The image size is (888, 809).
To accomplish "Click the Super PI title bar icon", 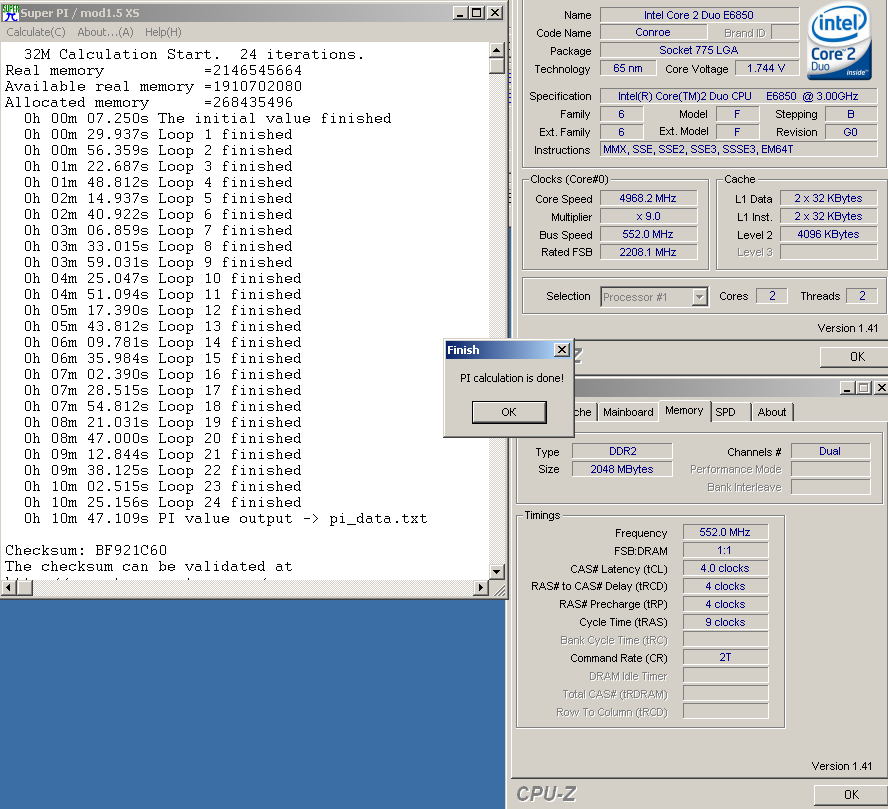I will point(10,12).
